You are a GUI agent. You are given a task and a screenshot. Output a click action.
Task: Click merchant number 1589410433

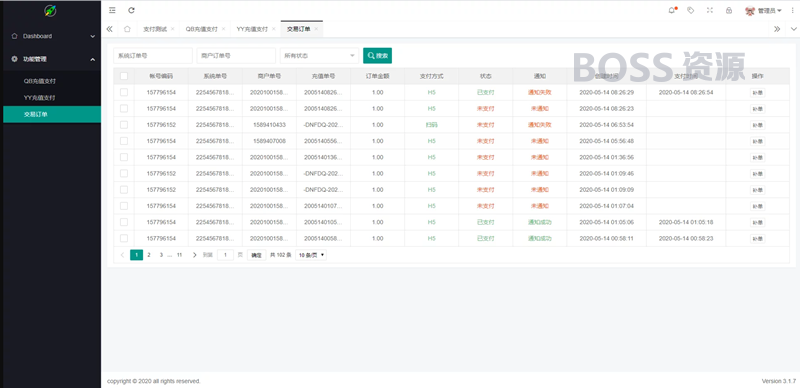pos(269,125)
